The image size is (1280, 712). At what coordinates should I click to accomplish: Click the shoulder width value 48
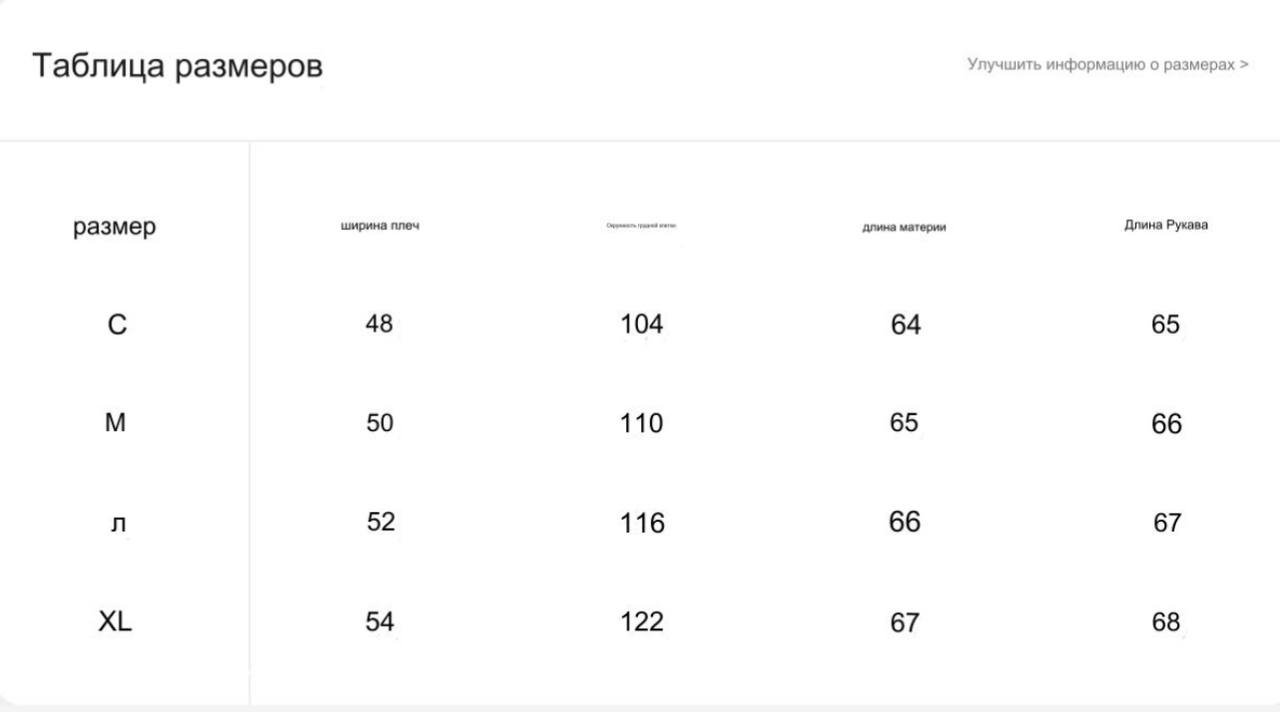click(379, 323)
